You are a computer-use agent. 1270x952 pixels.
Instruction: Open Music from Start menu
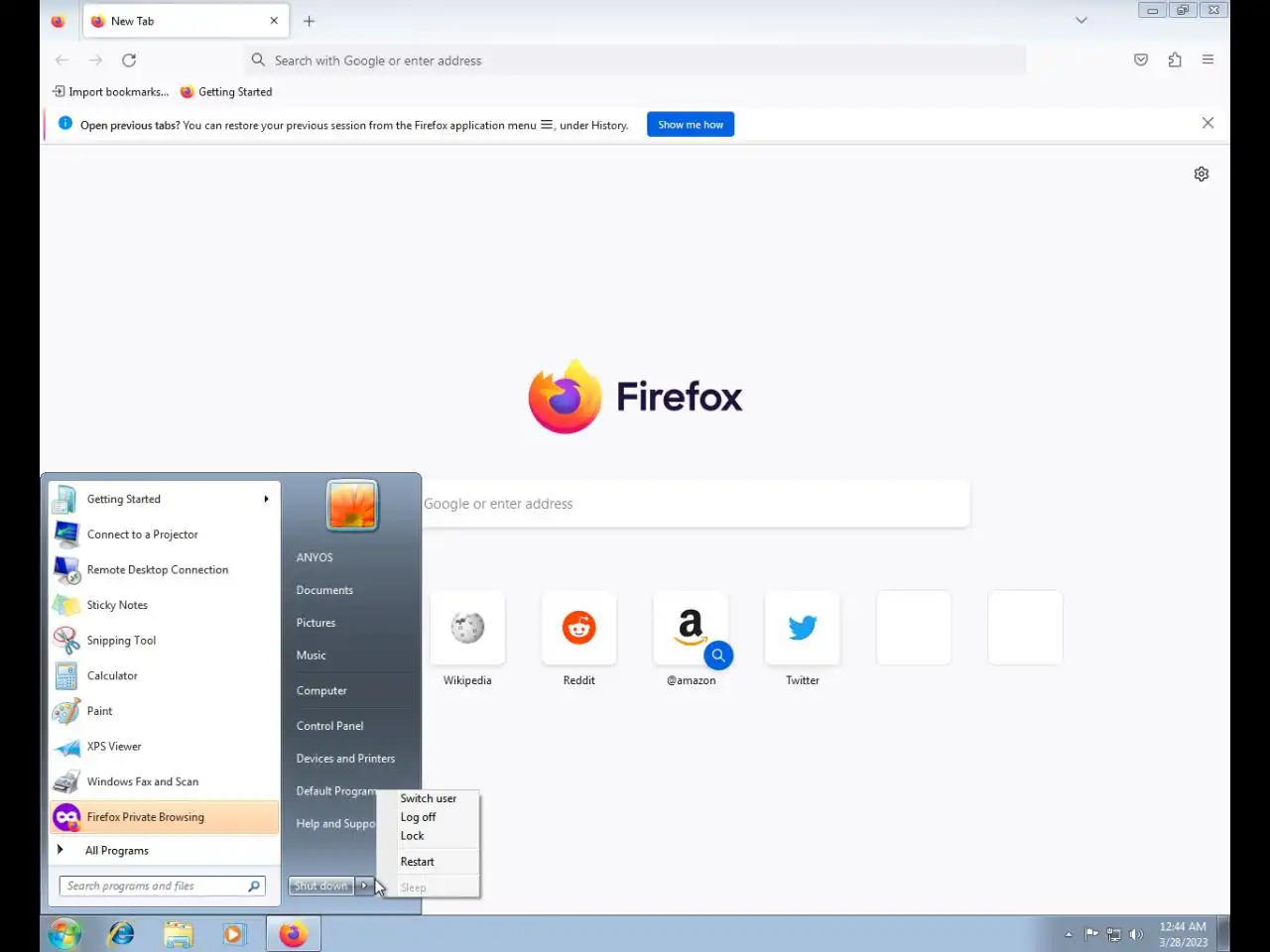coord(311,655)
